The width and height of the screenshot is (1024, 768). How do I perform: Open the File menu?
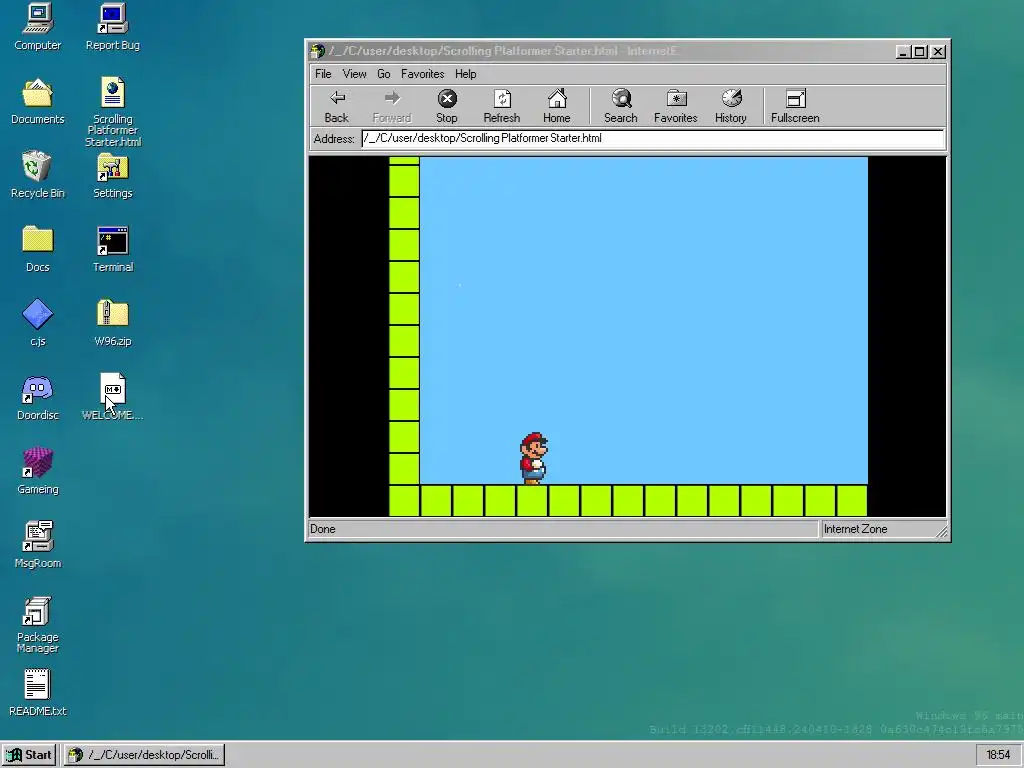pos(323,74)
